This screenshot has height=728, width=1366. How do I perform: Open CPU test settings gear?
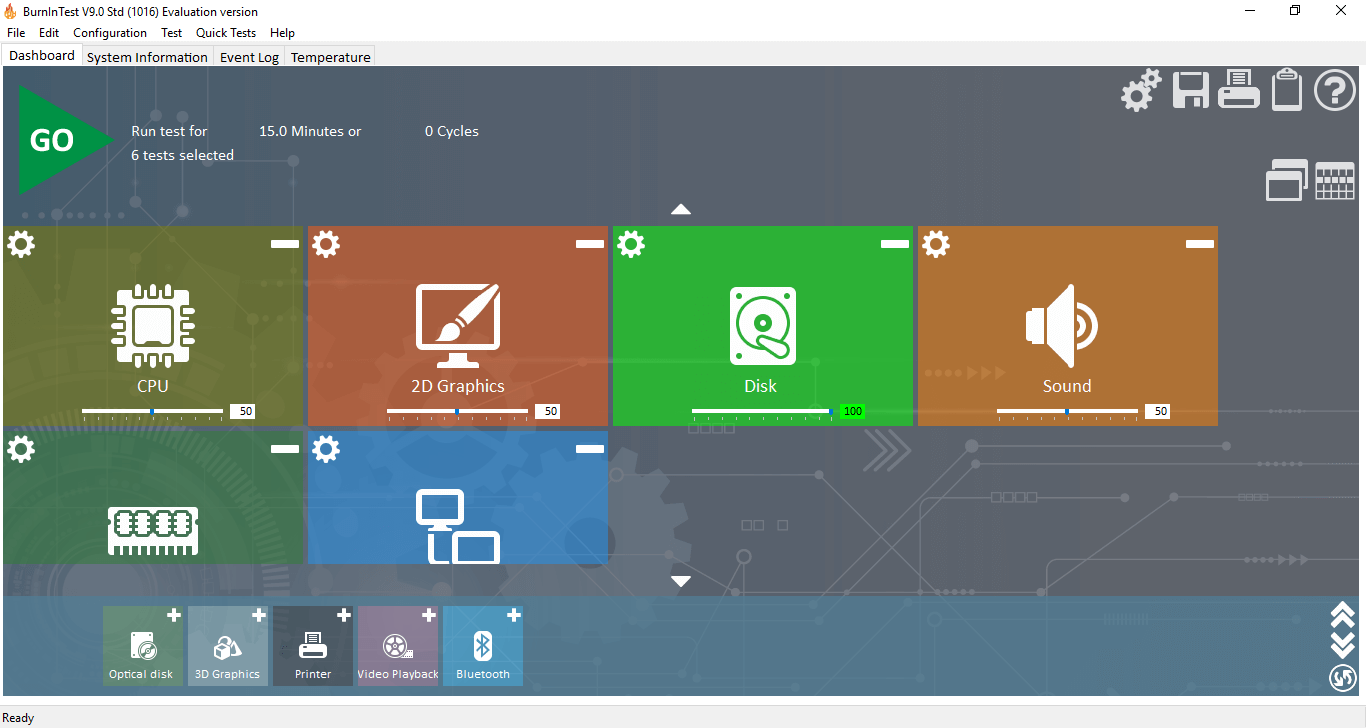click(21, 244)
